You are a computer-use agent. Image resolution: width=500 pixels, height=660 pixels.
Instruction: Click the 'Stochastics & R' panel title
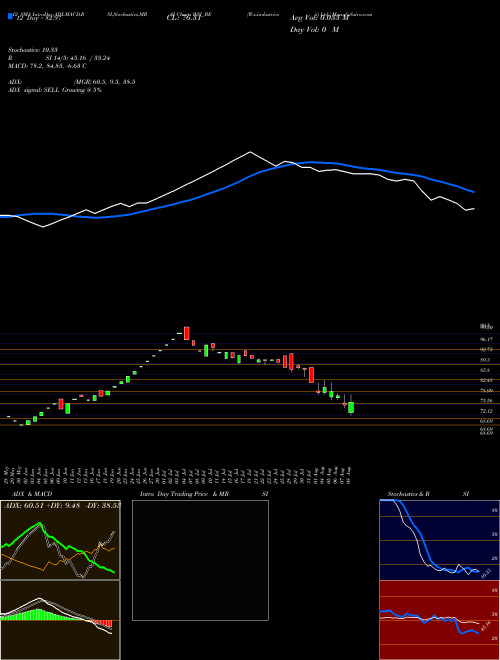point(409,494)
